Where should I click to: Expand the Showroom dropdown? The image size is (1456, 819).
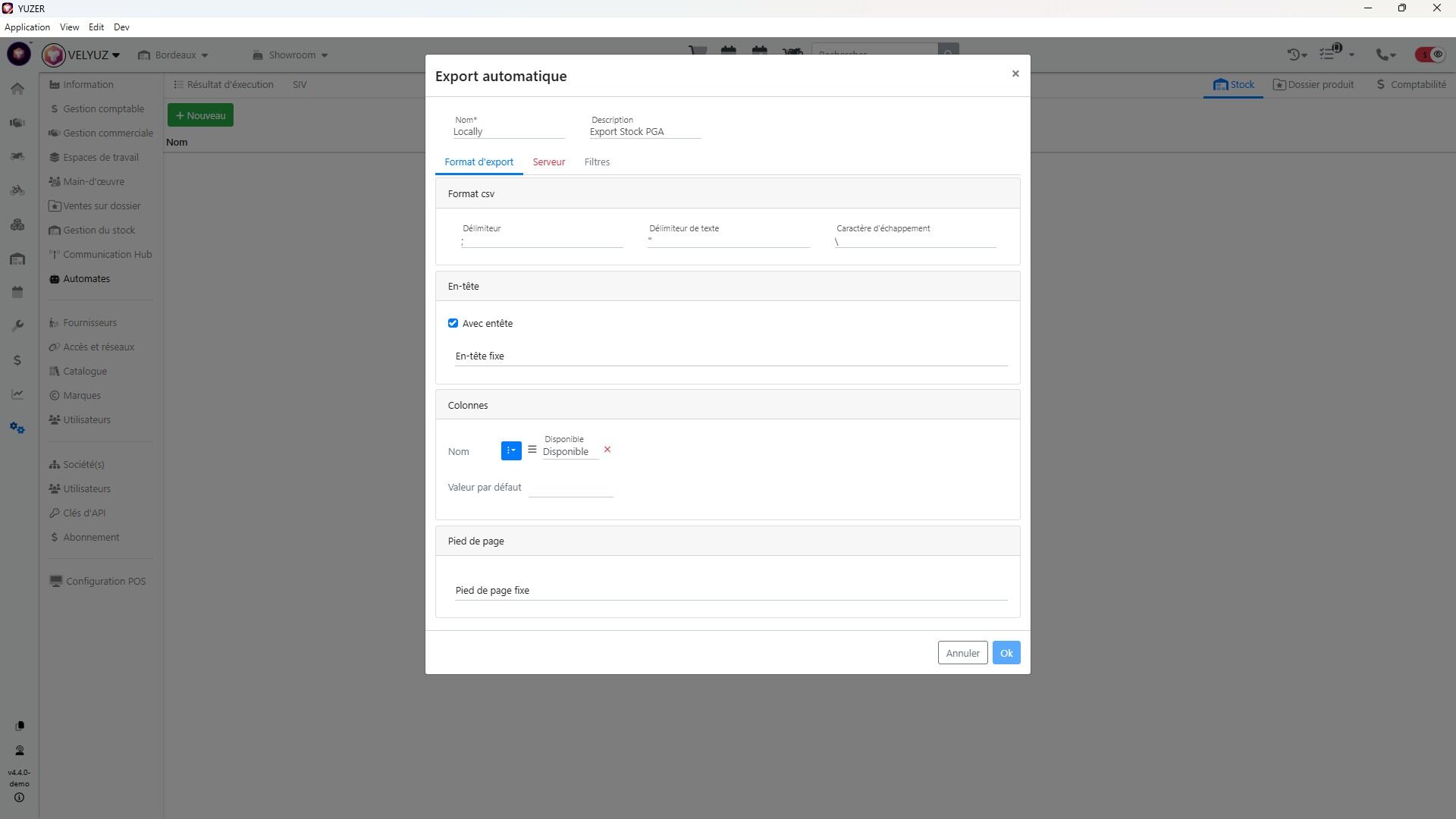point(290,55)
